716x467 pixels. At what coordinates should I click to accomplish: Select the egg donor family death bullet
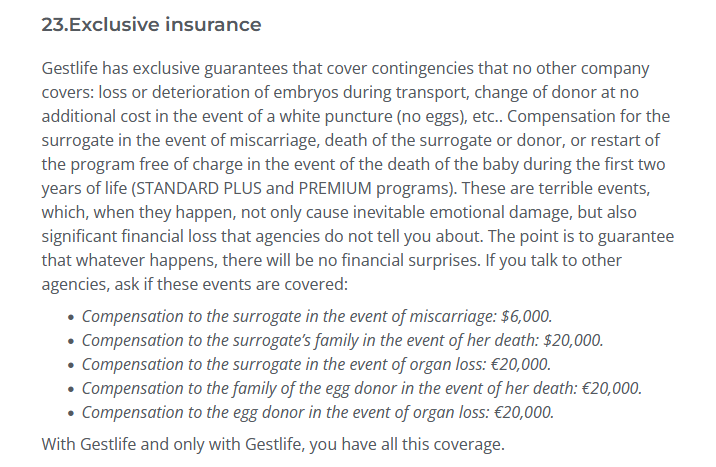(361, 387)
